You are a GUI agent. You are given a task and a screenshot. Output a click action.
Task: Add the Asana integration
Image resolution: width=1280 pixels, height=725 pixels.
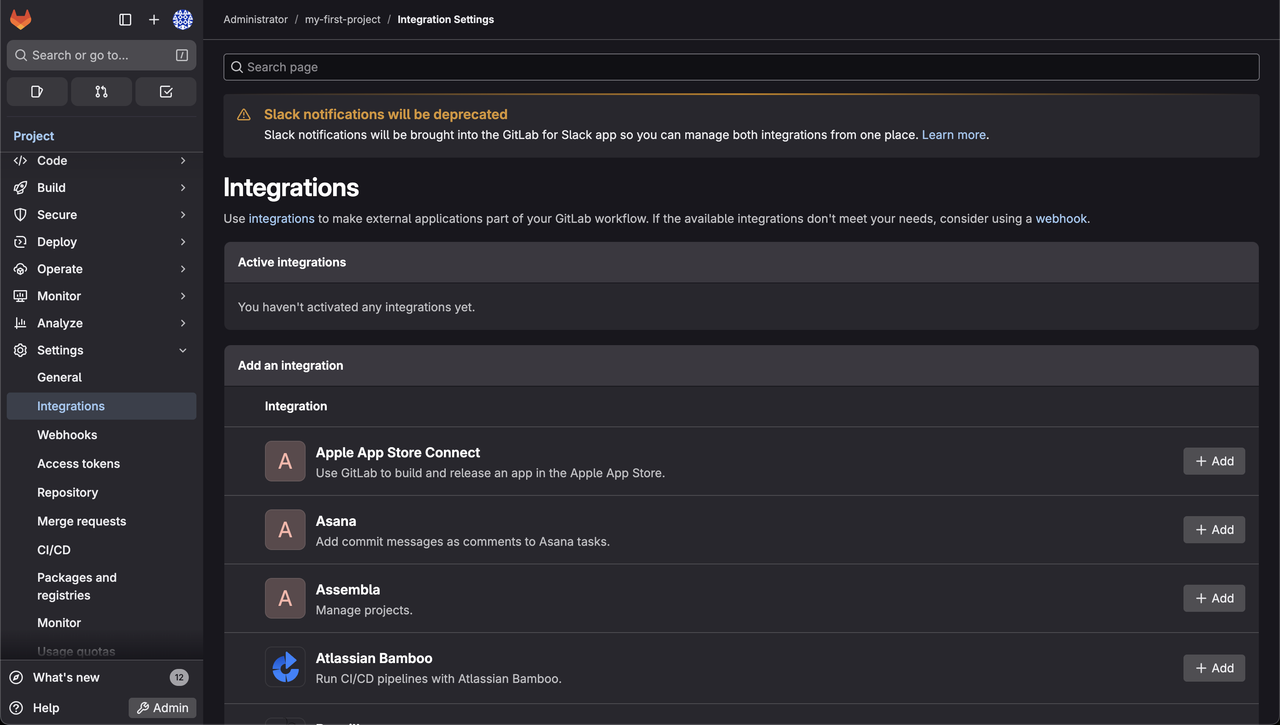pyautogui.click(x=1214, y=530)
